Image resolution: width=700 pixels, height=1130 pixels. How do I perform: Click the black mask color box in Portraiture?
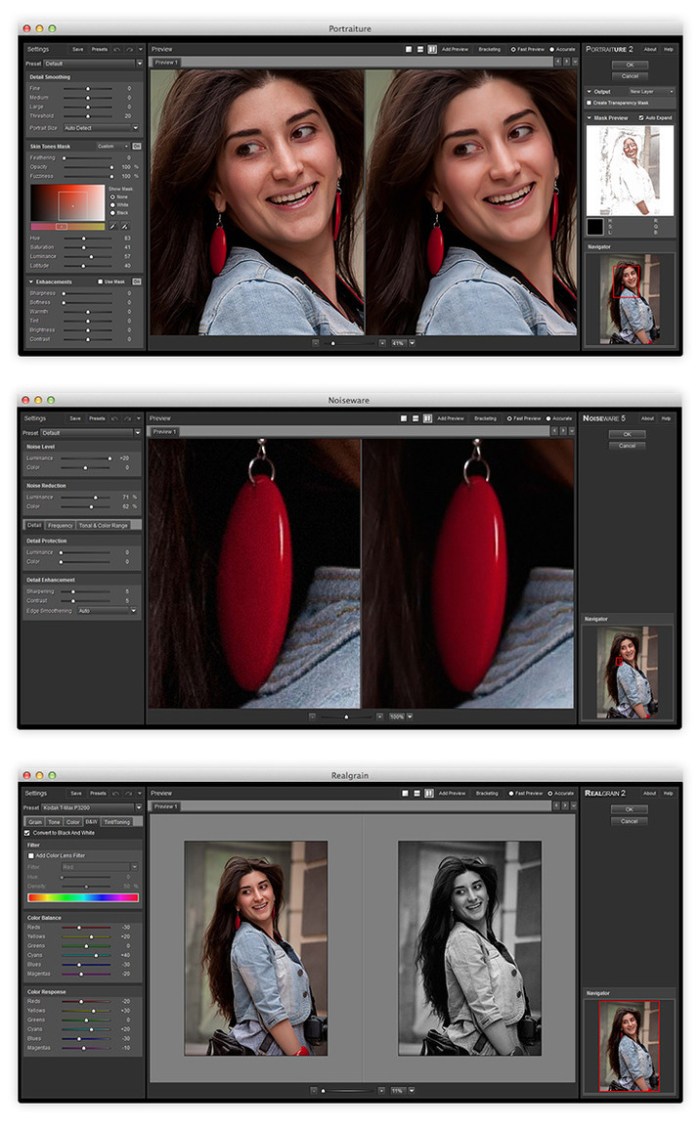pyautogui.click(x=595, y=227)
